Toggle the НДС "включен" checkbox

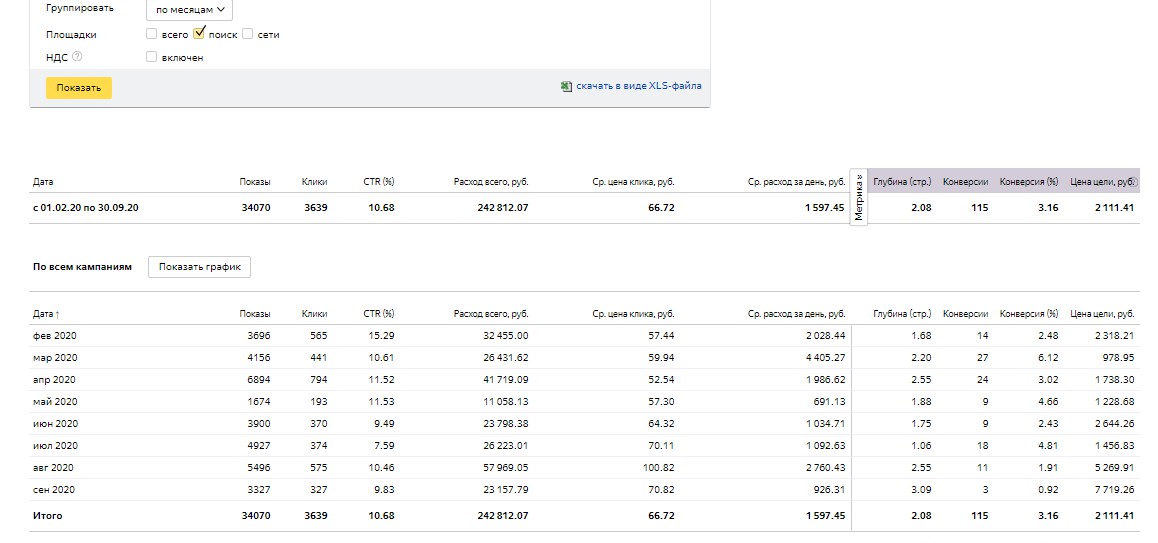tap(152, 57)
